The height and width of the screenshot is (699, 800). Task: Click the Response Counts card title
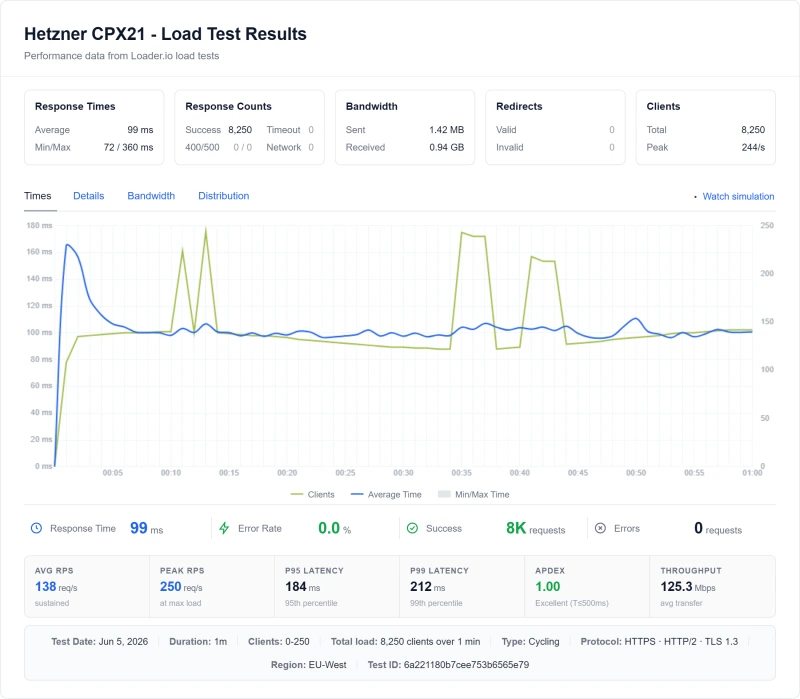[228, 106]
